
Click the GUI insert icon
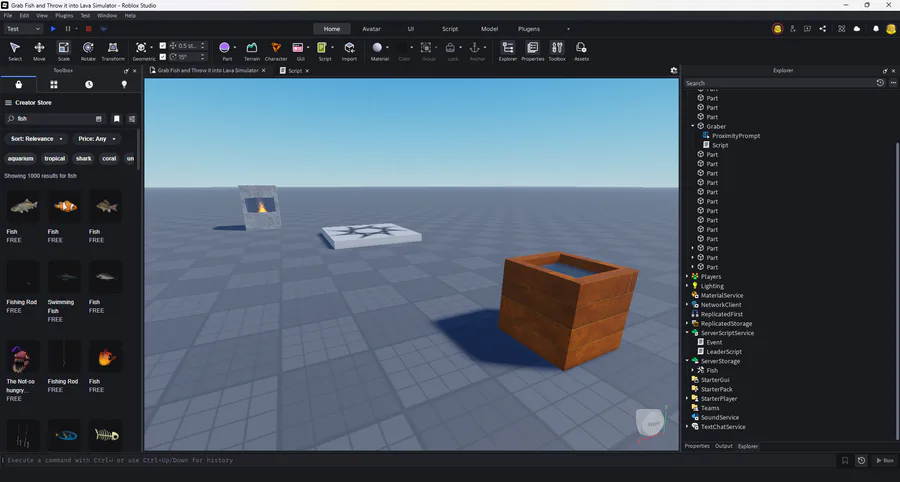(298, 48)
